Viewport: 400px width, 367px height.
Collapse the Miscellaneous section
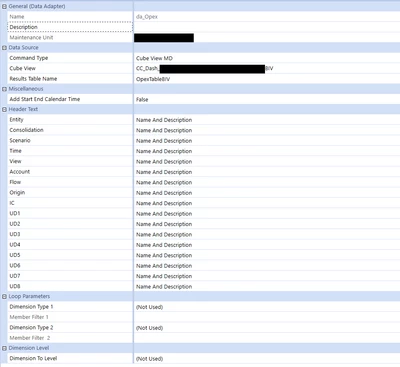pyautogui.click(x=4, y=89)
